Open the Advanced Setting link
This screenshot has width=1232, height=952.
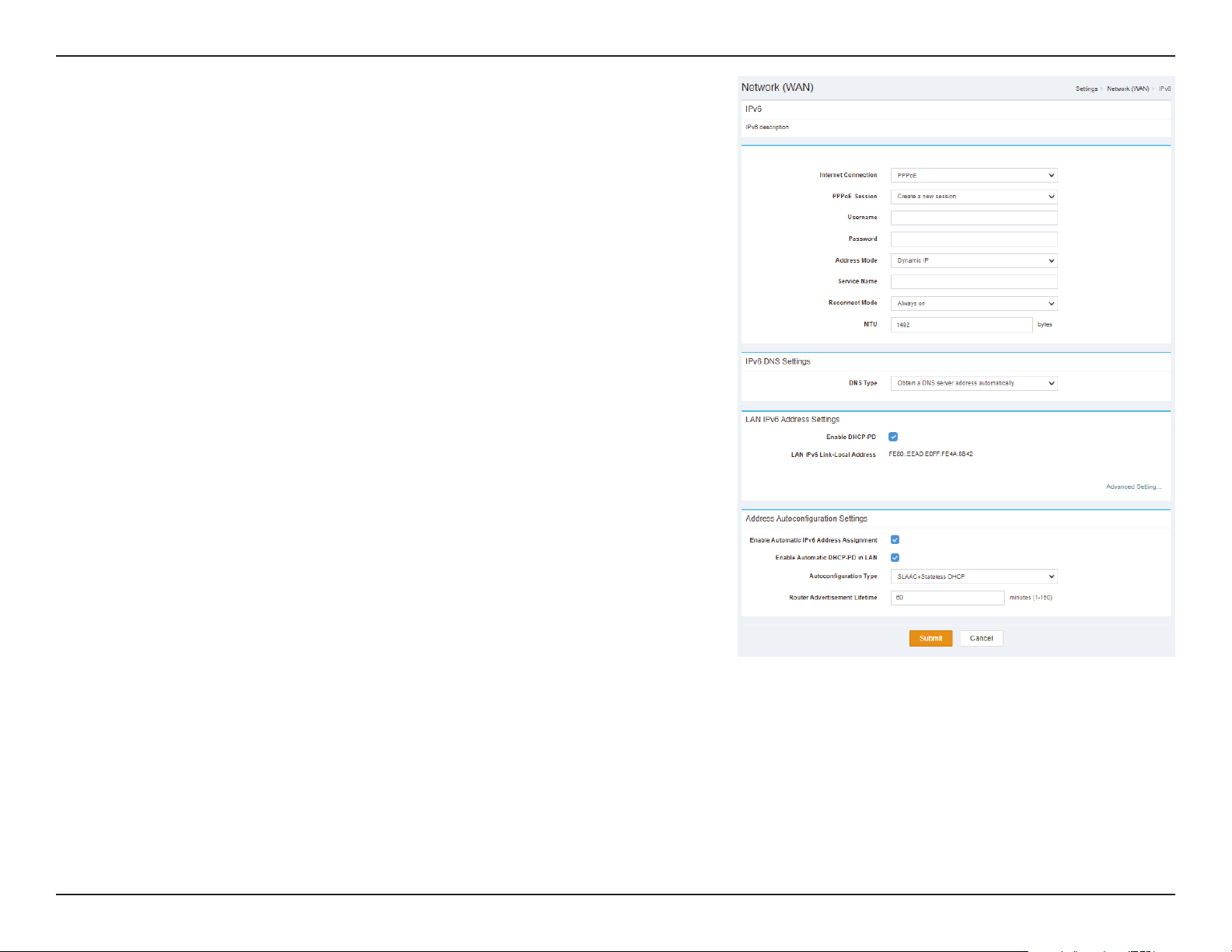[x=1133, y=486]
